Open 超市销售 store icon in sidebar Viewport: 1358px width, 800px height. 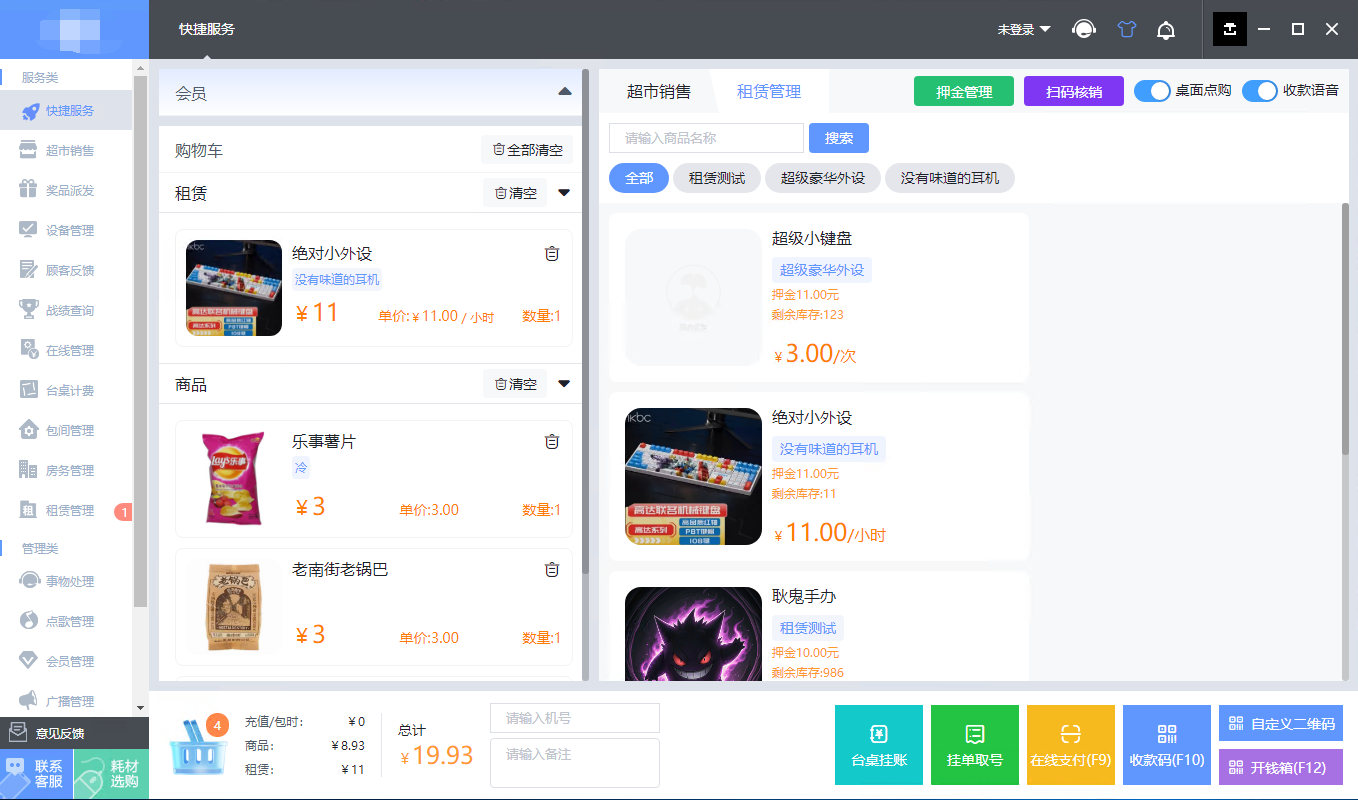29,151
